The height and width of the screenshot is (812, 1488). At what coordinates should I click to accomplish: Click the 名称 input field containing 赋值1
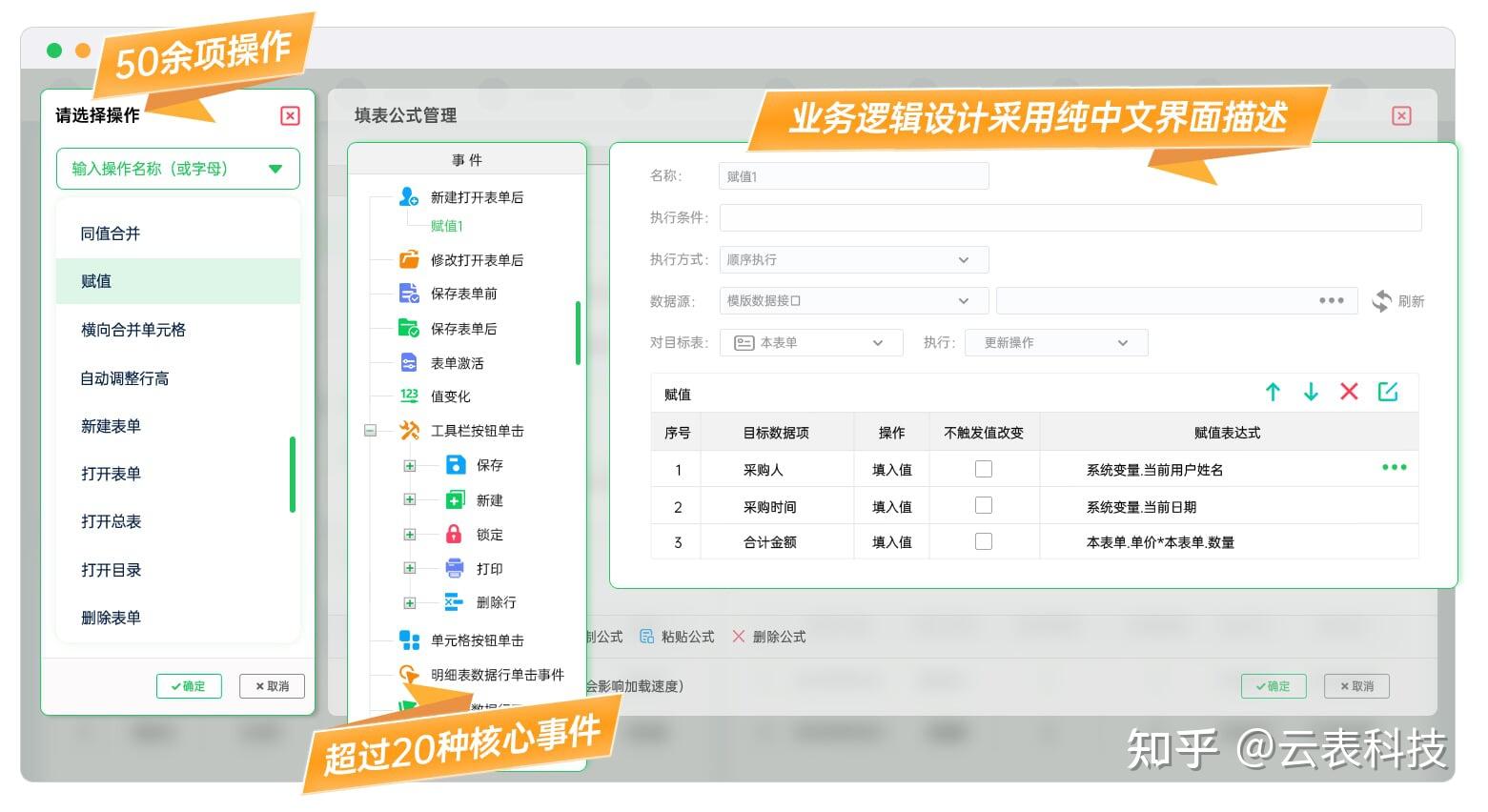click(851, 175)
